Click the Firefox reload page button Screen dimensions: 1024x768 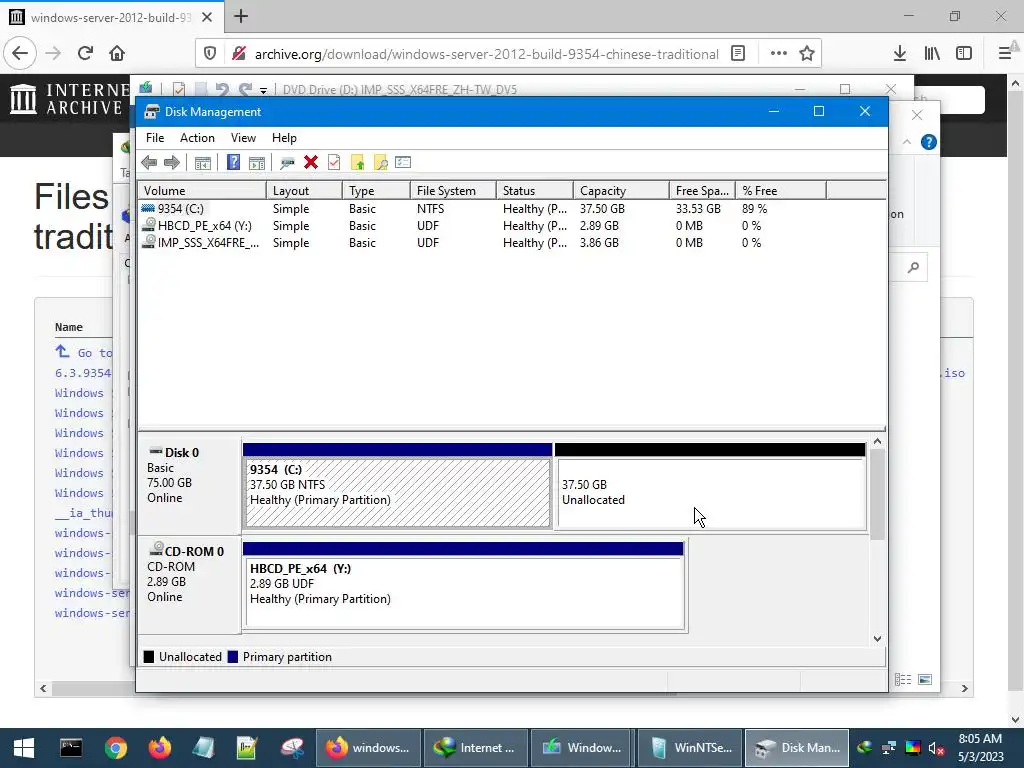(85, 54)
